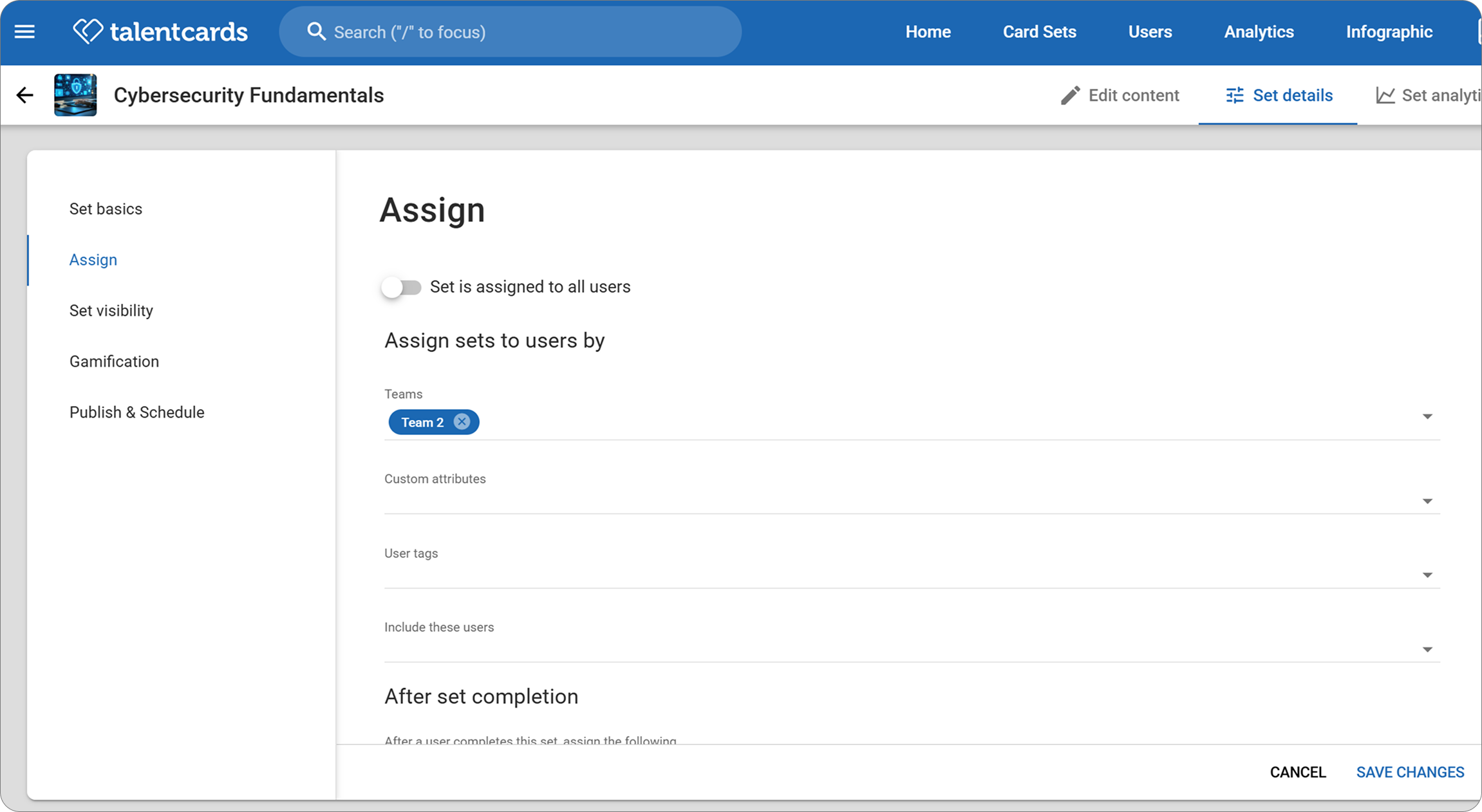Click the talentcards heart logo
Viewport: 1482px width, 812px height.
click(88, 31)
